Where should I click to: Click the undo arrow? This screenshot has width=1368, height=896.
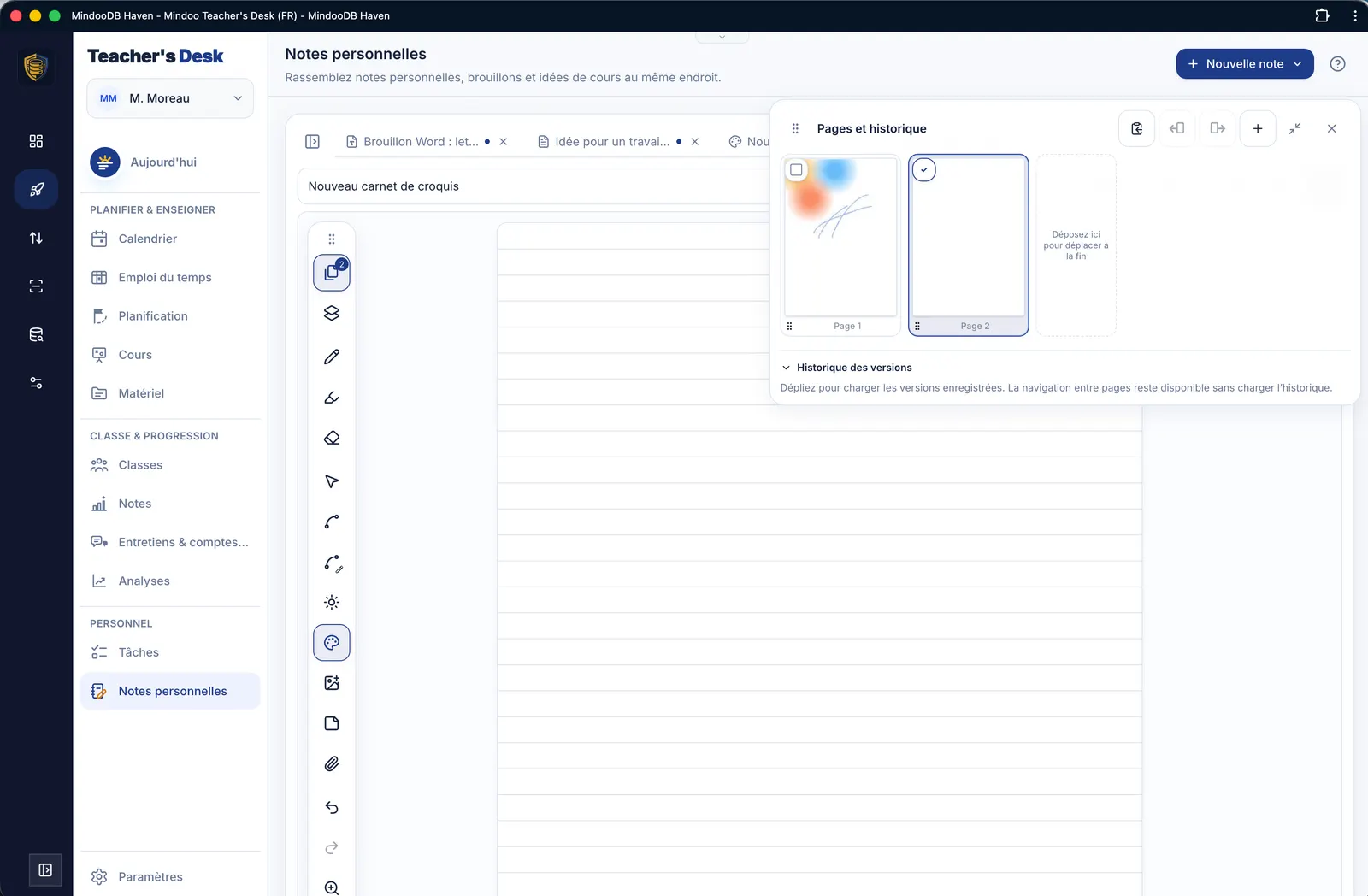pyautogui.click(x=332, y=807)
